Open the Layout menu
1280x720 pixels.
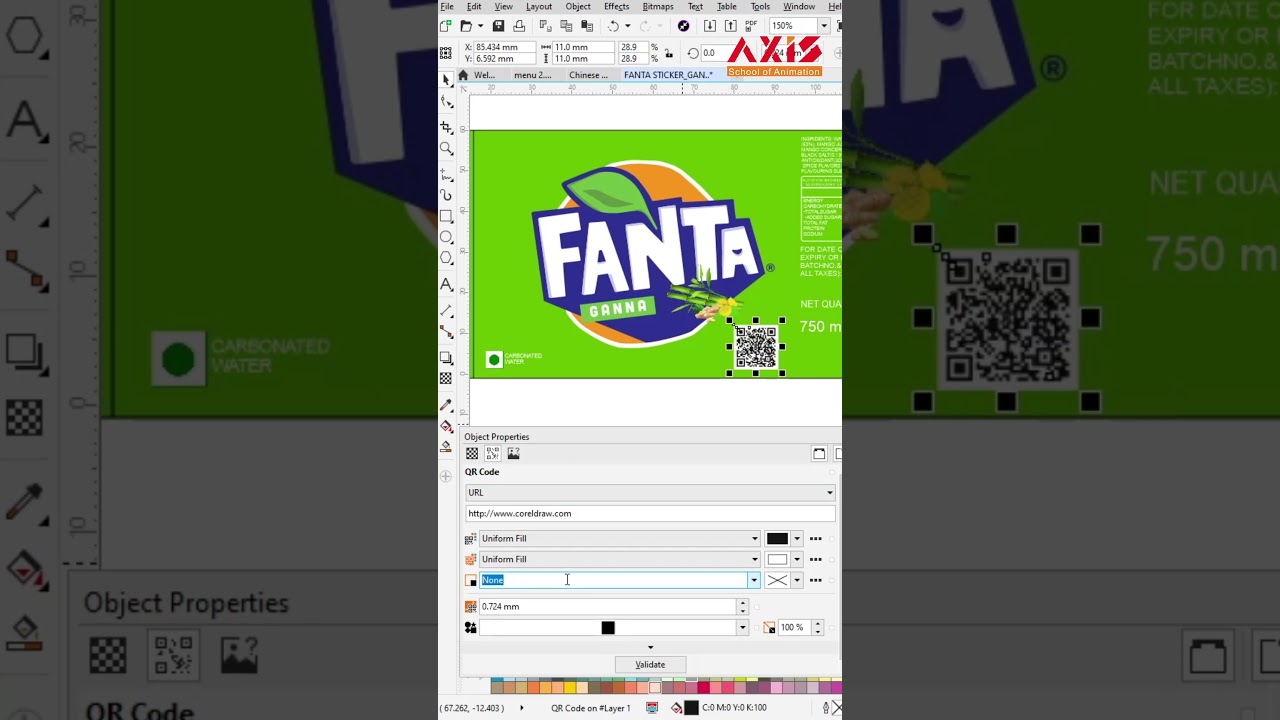pos(539,7)
